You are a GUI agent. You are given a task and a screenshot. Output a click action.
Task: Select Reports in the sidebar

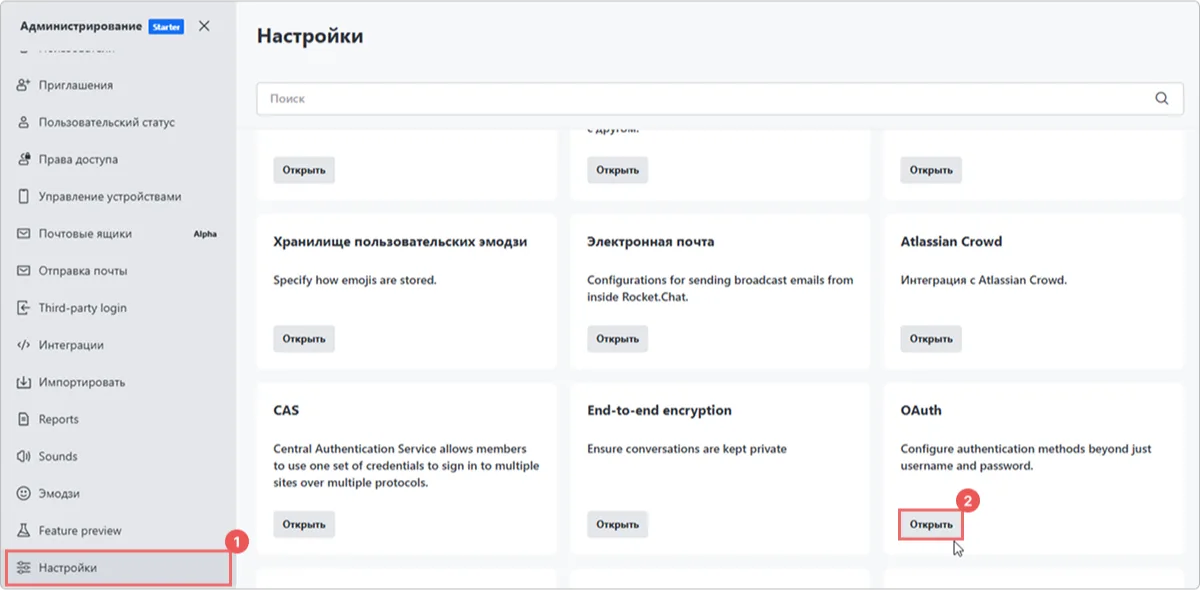click(61, 418)
